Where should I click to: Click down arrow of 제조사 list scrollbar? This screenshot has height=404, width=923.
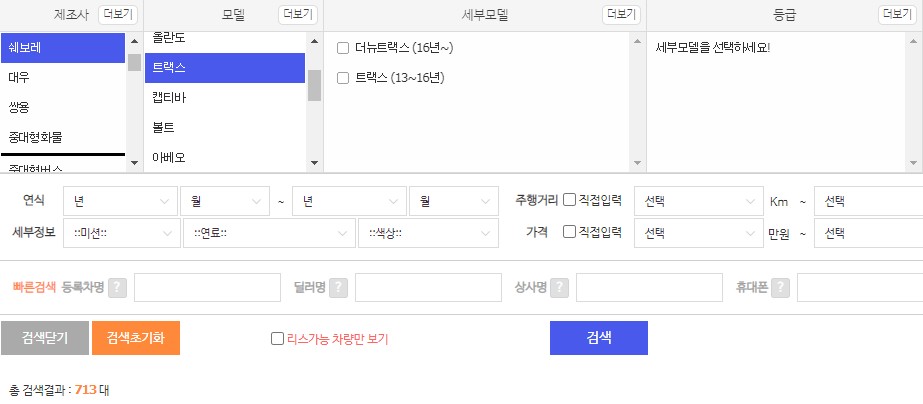click(134, 163)
